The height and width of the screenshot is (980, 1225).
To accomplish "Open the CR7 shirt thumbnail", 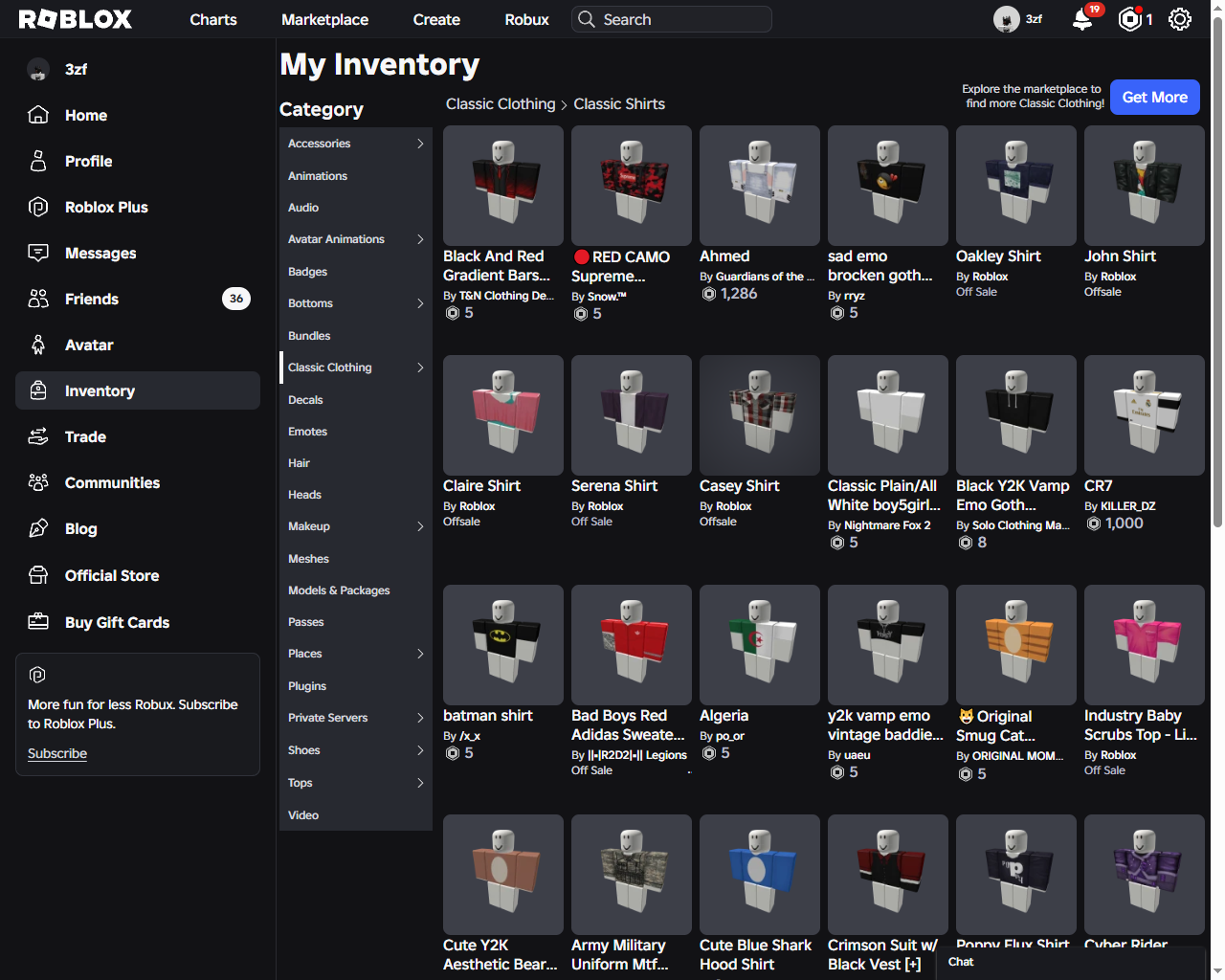I will [1145, 415].
